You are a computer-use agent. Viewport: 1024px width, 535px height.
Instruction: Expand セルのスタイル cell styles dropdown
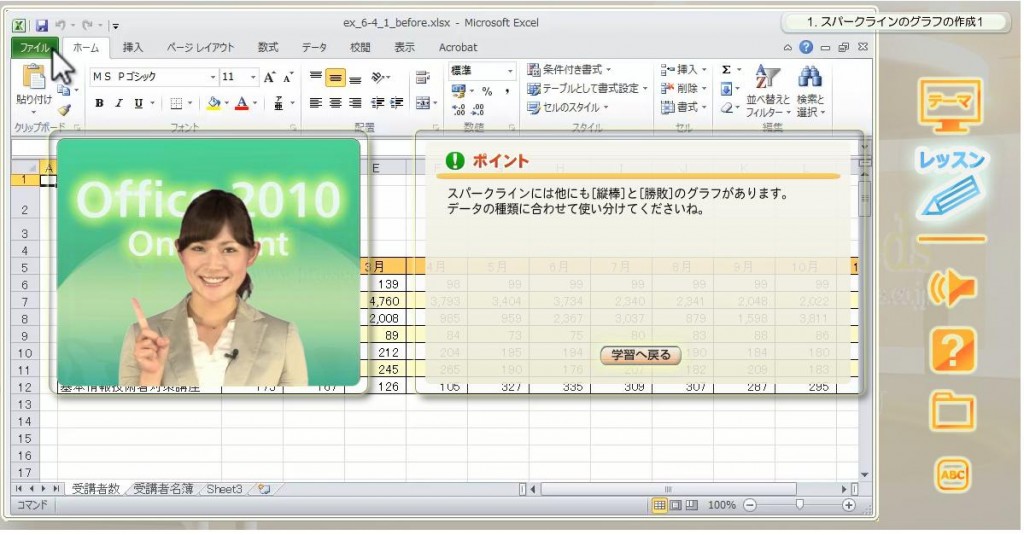click(568, 107)
